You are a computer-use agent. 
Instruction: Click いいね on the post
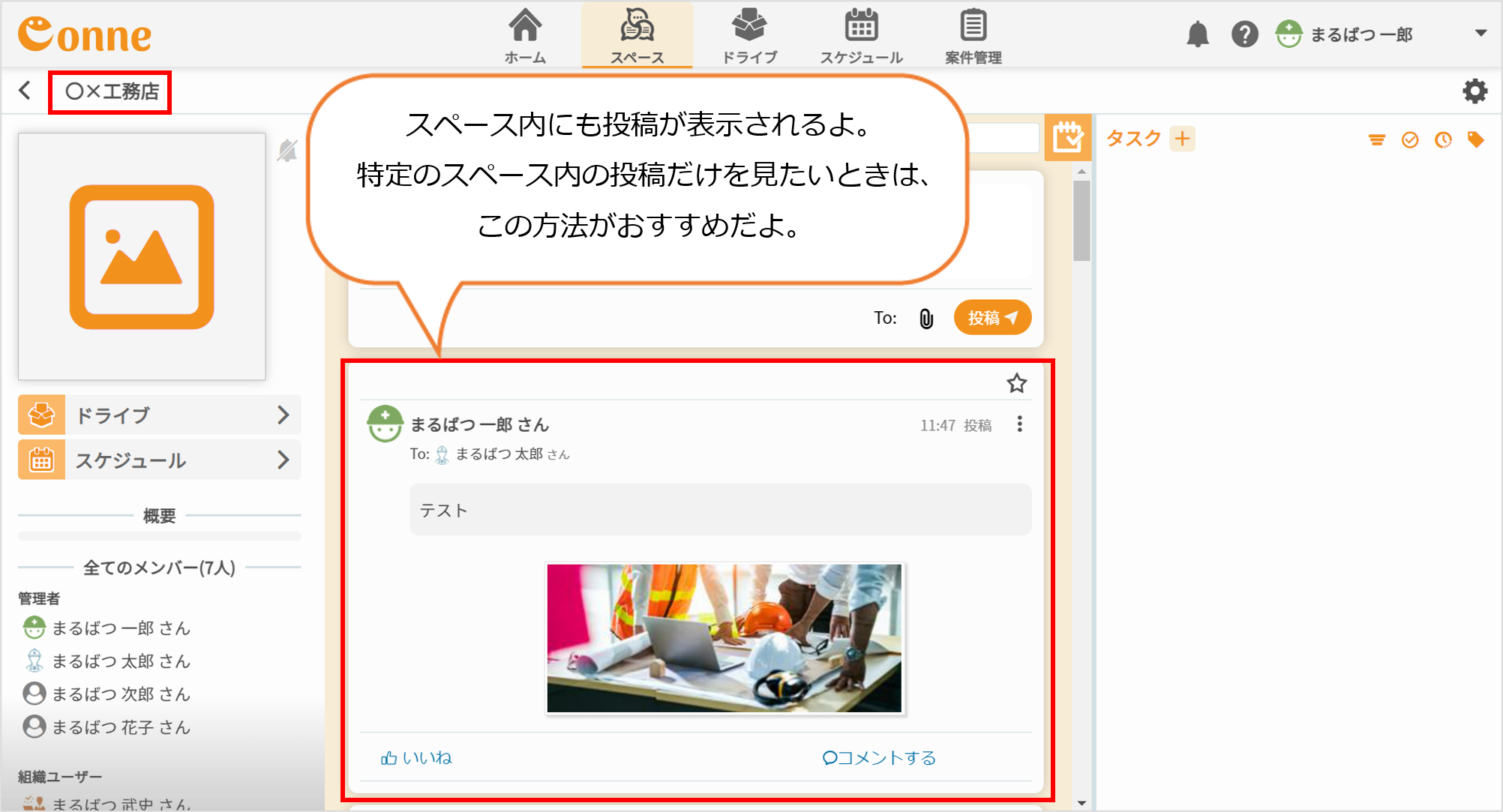point(416,758)
